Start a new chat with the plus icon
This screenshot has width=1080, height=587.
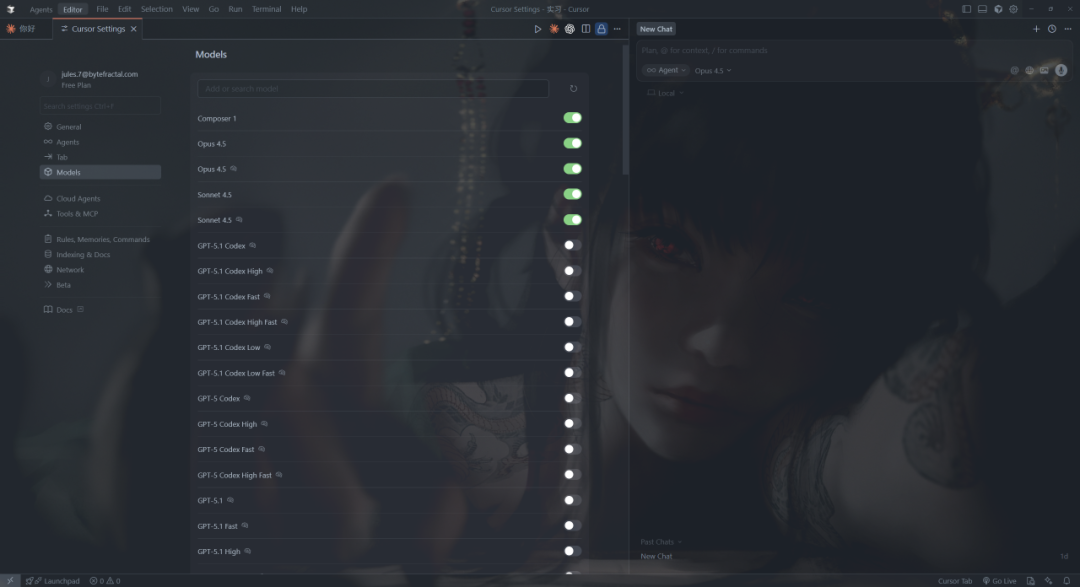point(1036,29)
